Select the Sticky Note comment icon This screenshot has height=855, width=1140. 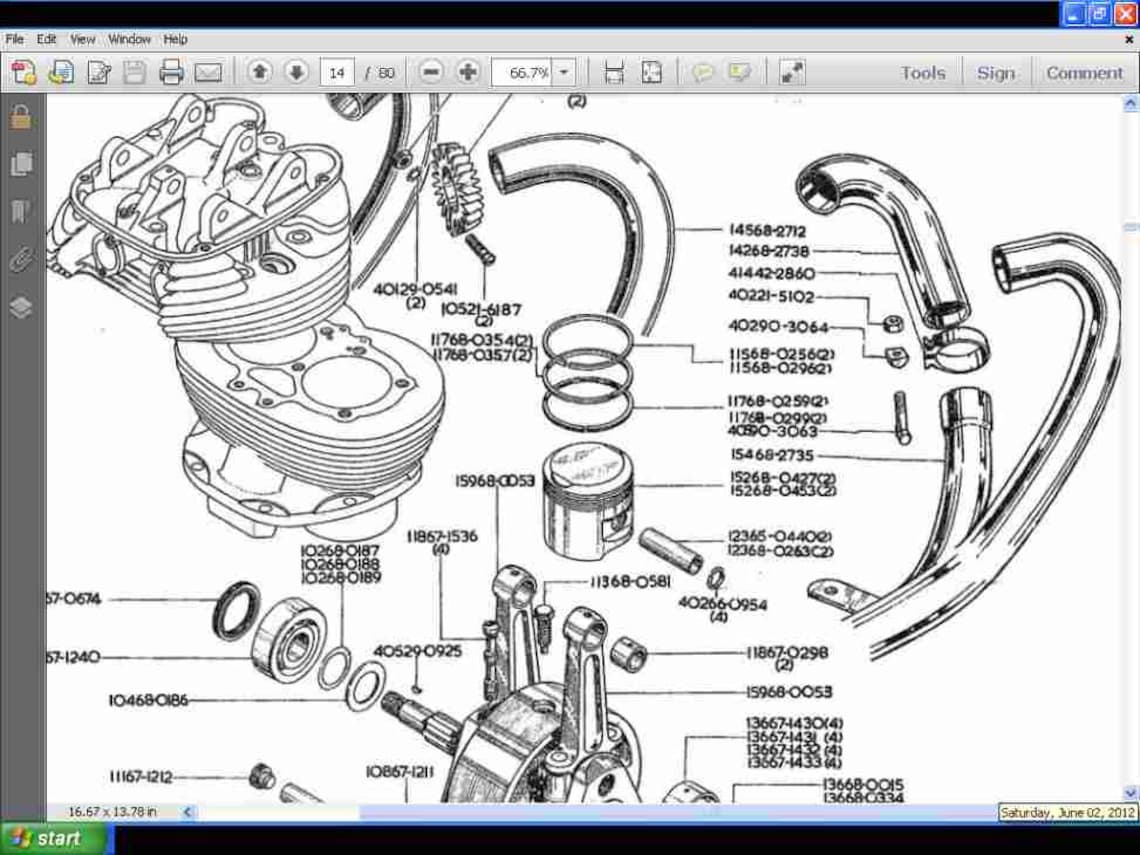[703, 71]
